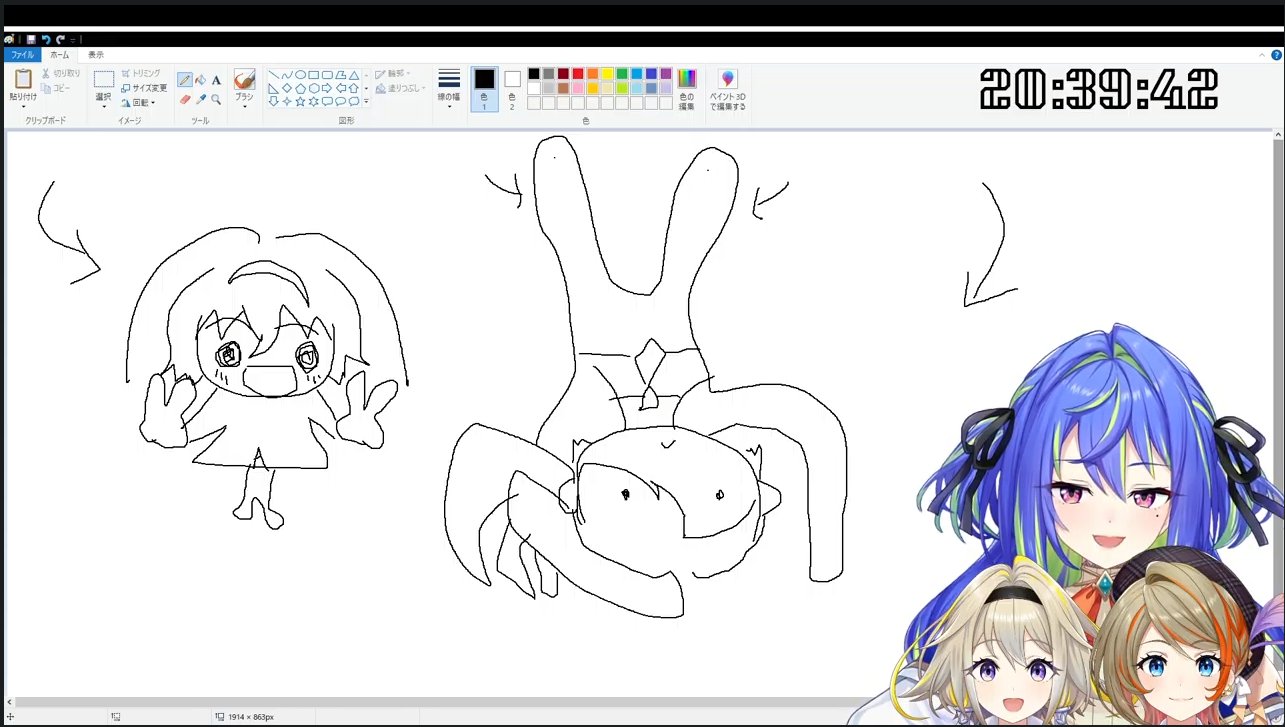Activate the 色 1 foreground color box
The image size is (1285, 727).
[485, 88]
